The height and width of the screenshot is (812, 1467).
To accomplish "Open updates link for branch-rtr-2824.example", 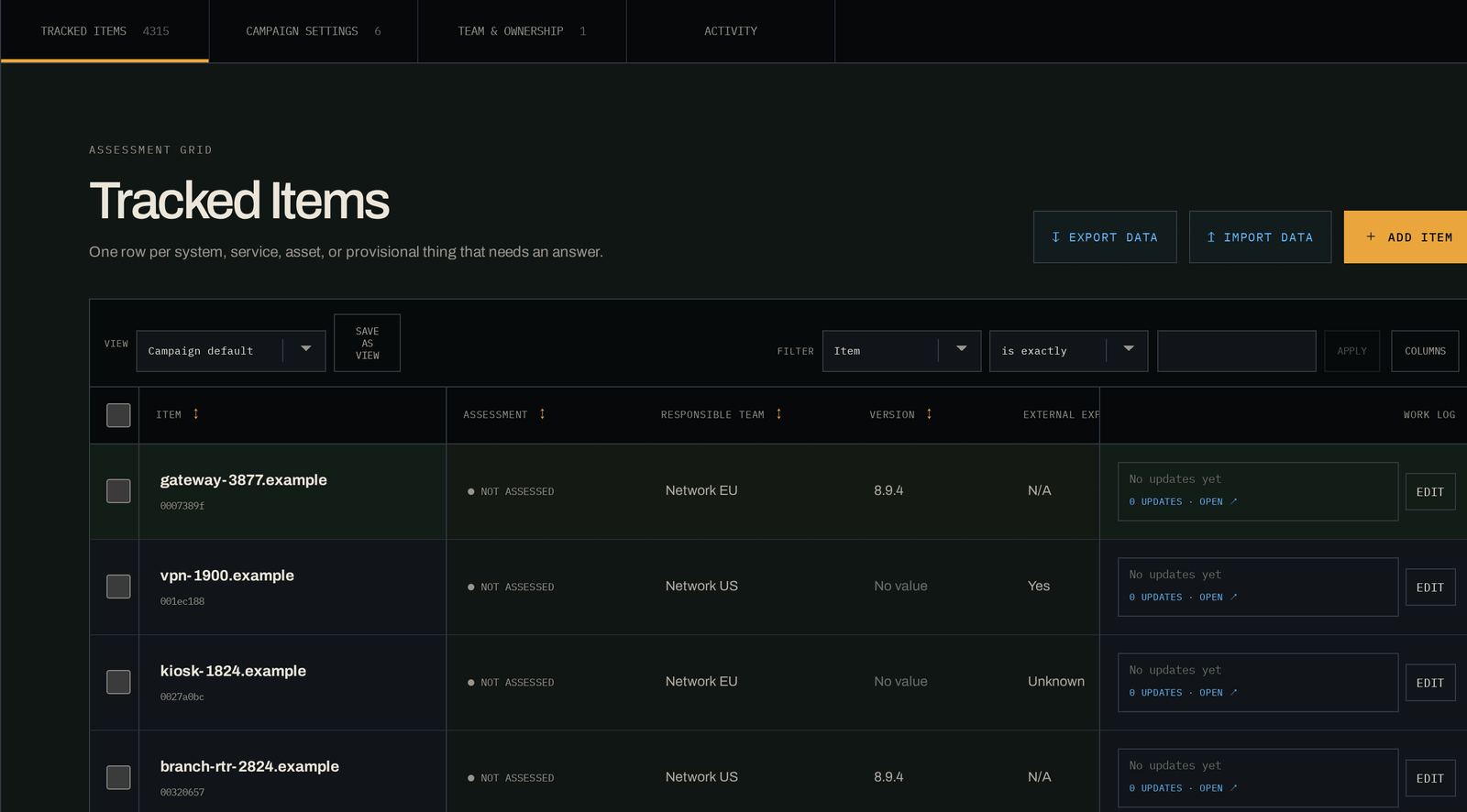I will pos(1183,787).
